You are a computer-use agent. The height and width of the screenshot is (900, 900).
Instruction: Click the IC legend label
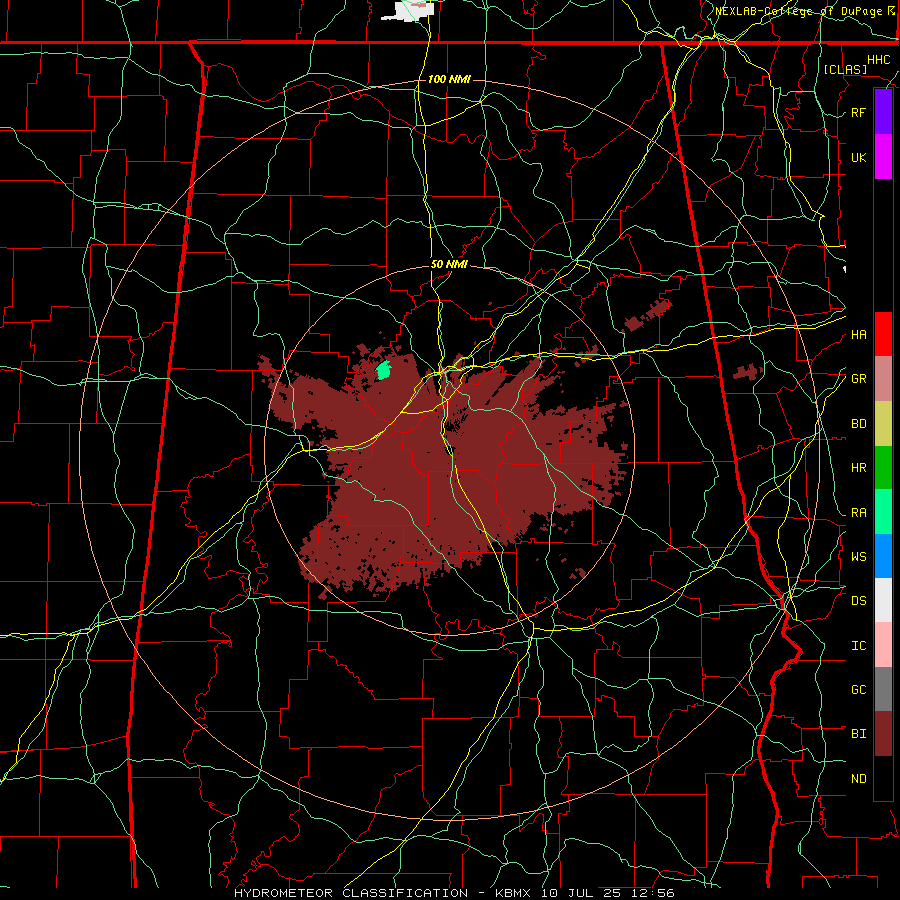858,646
